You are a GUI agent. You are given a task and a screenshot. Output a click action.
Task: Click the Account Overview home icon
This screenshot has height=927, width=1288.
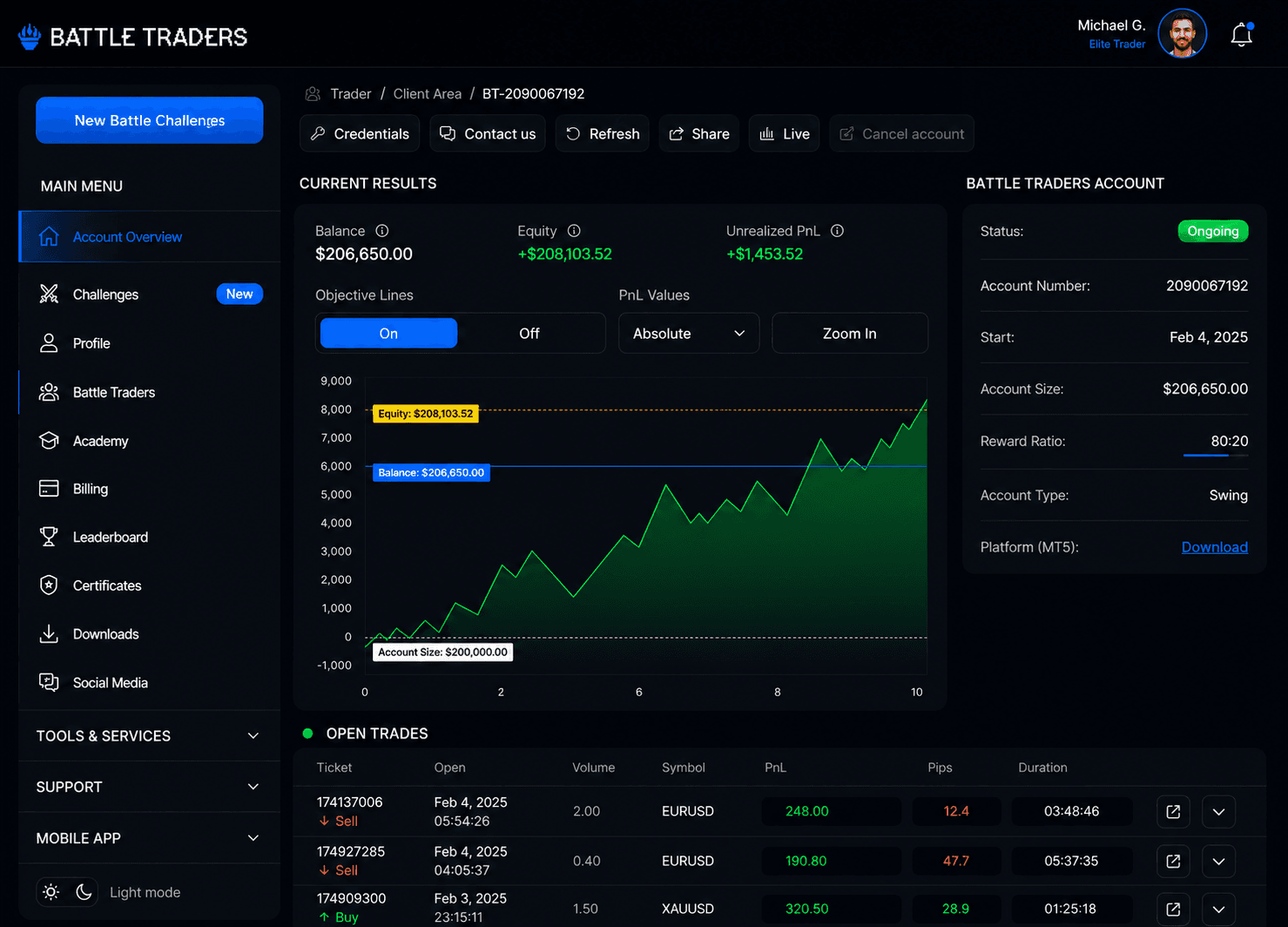click(49, 237)
